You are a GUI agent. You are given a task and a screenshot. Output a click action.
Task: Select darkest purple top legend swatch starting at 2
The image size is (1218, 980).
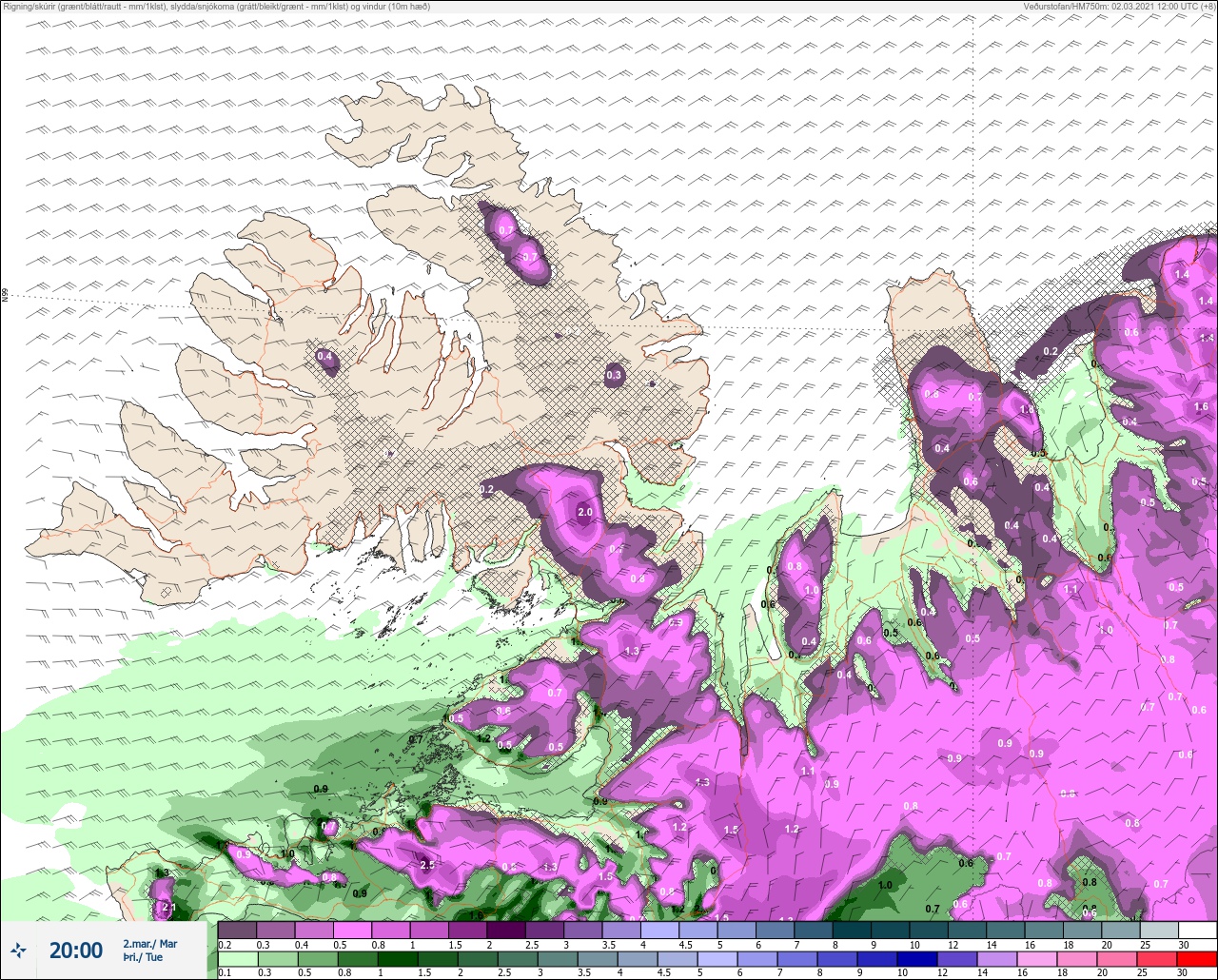(x=506, y=930)
